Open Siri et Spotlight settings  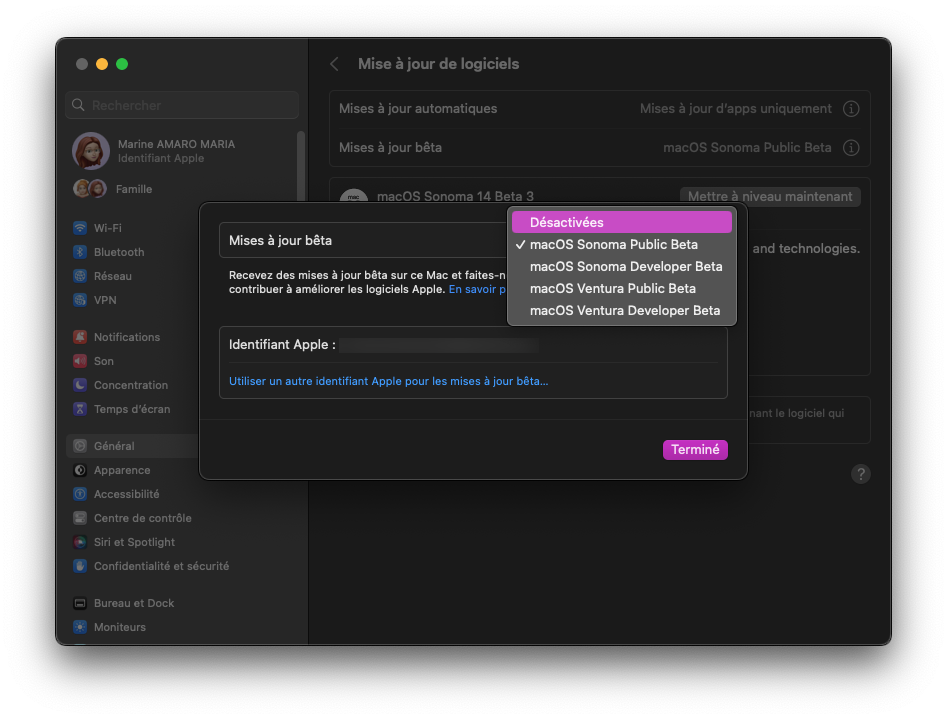click(x=135, y=541)
